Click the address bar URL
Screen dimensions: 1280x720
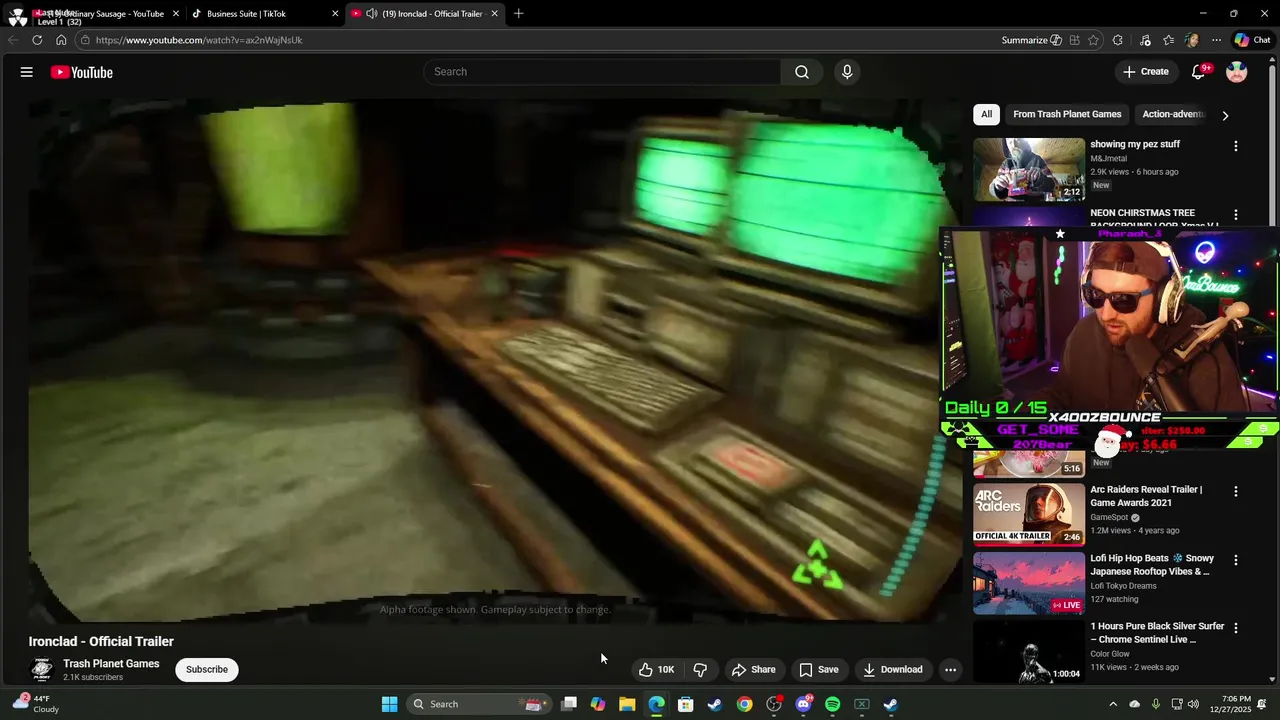coord(199,40)
